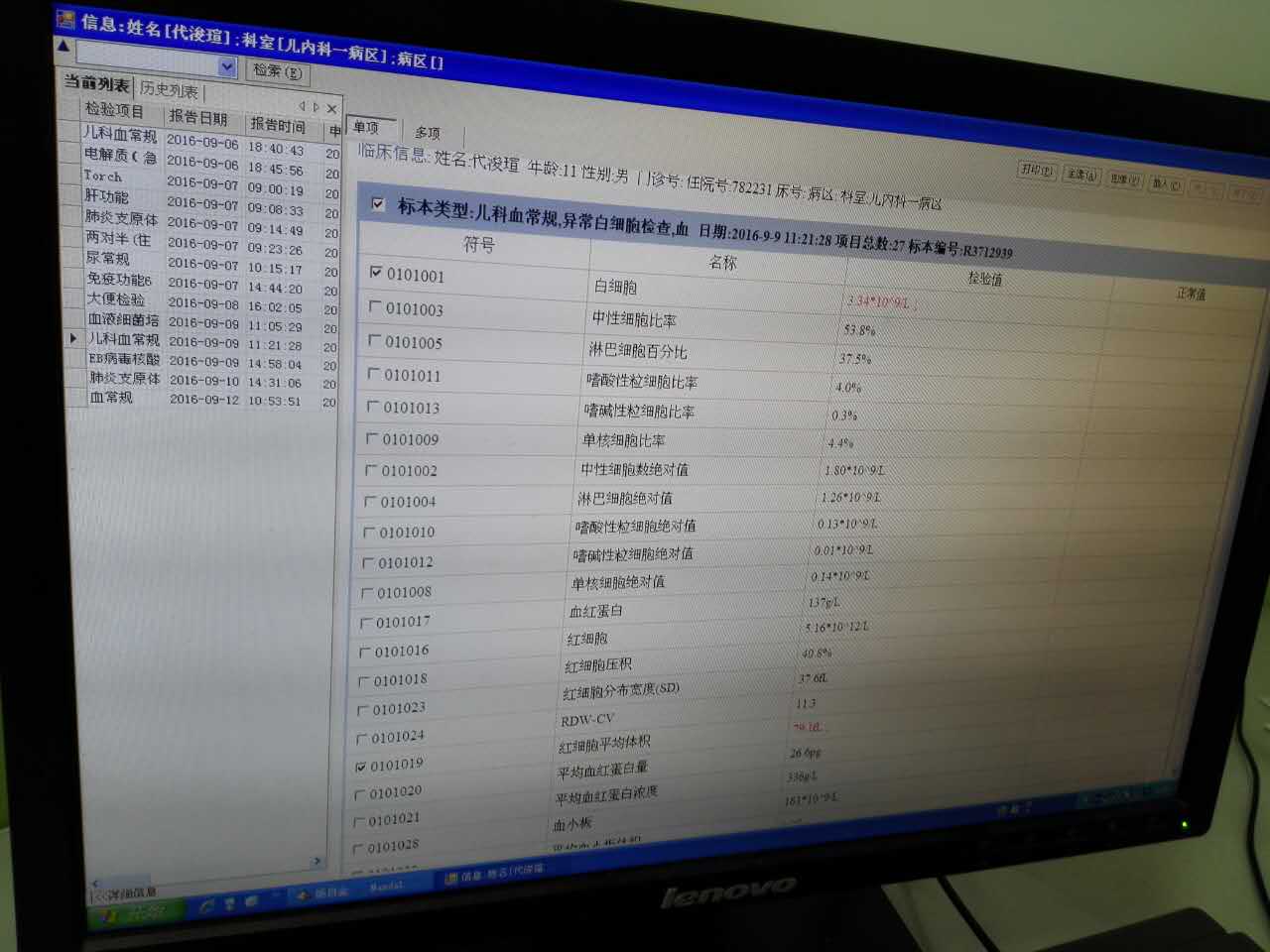The width and height of the screenshot is (1270, 952).
Task: Click the up triangle icon beside search box
Action: click(x=63, y=46)
